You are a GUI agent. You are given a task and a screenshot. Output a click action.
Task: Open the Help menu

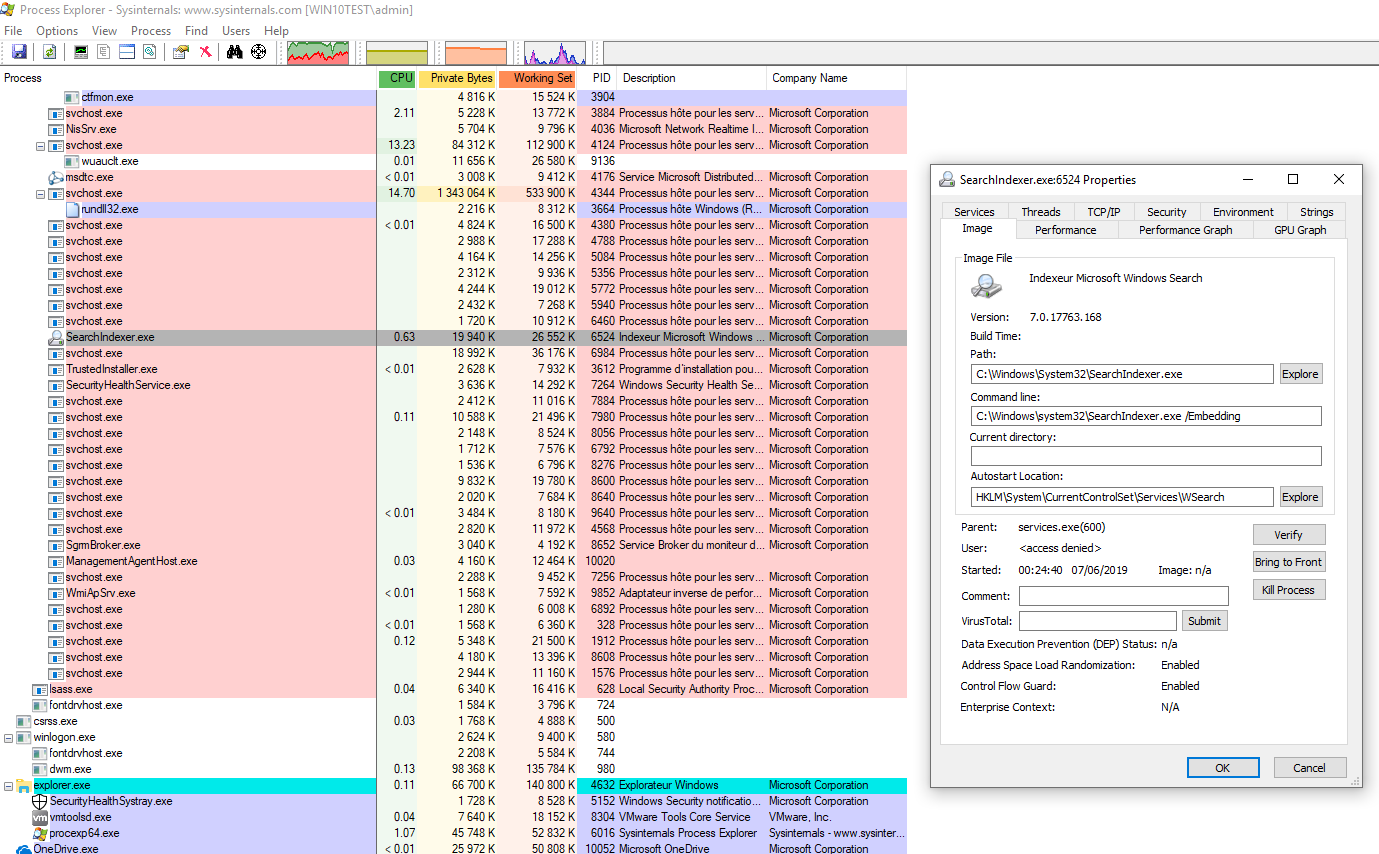click(x=277, y=31)
